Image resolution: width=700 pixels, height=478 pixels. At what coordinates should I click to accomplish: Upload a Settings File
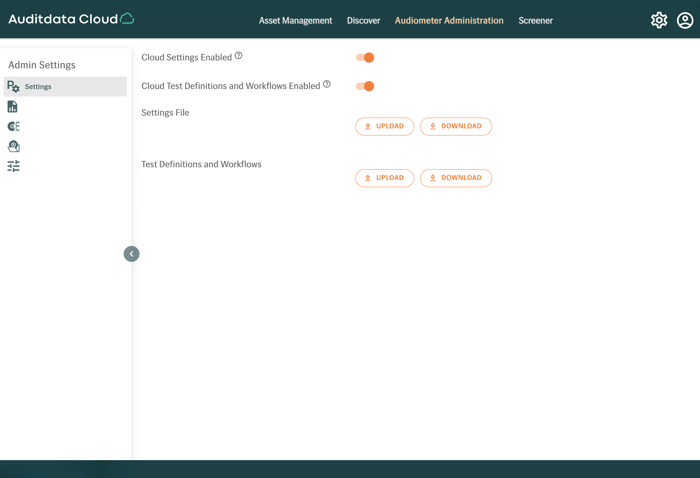384,126
